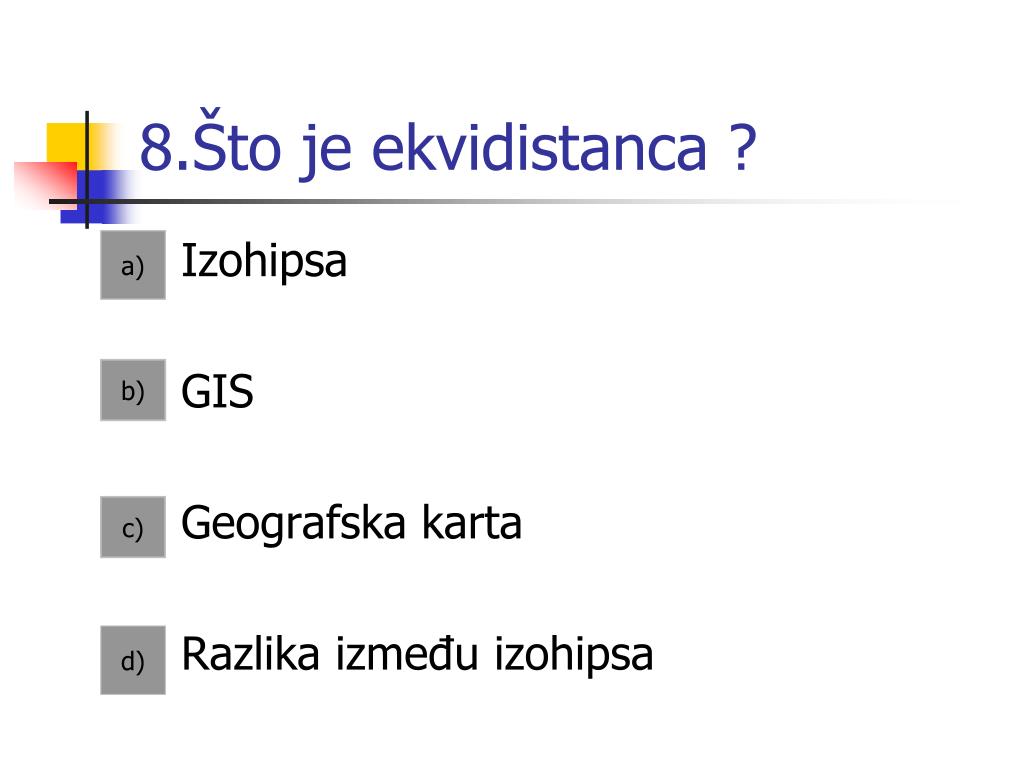This screenshot has width=1024, height=768.
Task: Choose the Geografska karta answer text
Action: [351, 524]
